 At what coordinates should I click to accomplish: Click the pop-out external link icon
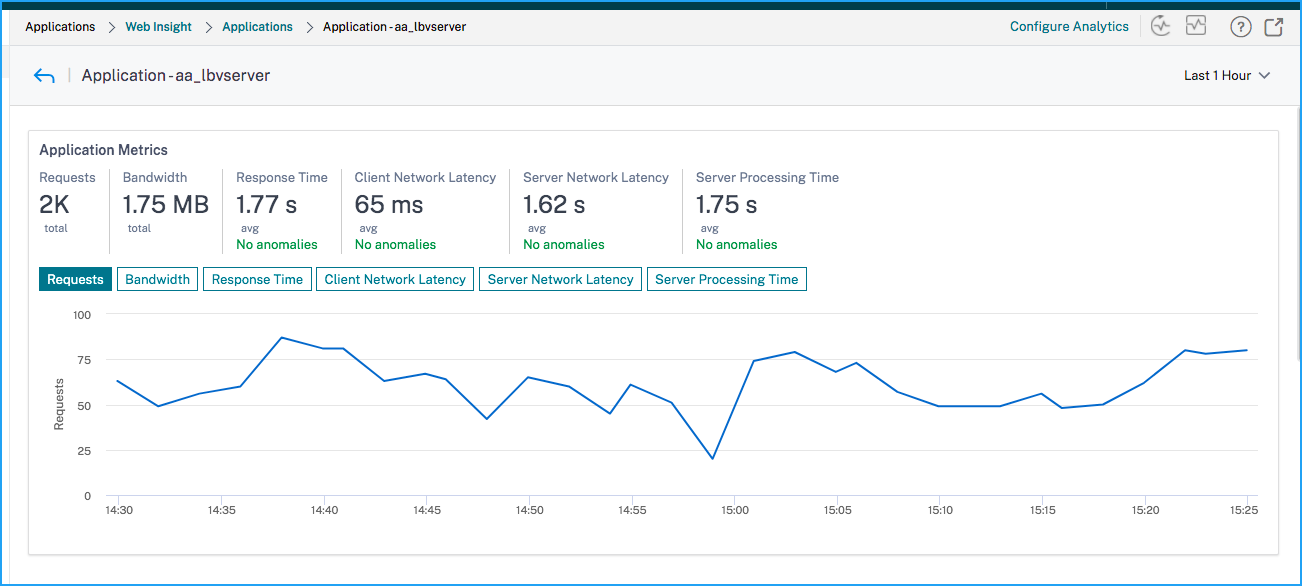[1274, 27]
